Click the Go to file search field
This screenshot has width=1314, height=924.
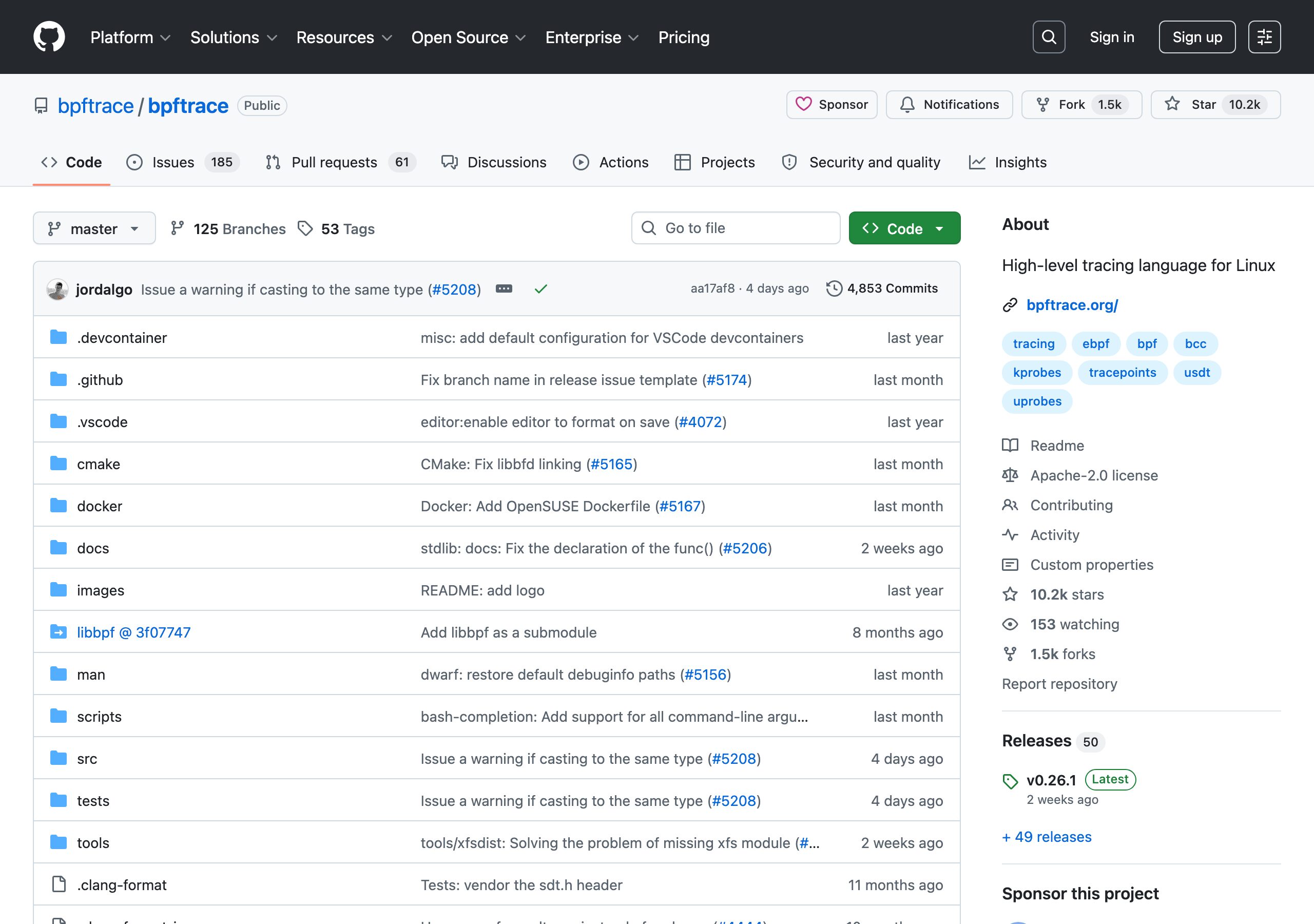pos(736,228)
